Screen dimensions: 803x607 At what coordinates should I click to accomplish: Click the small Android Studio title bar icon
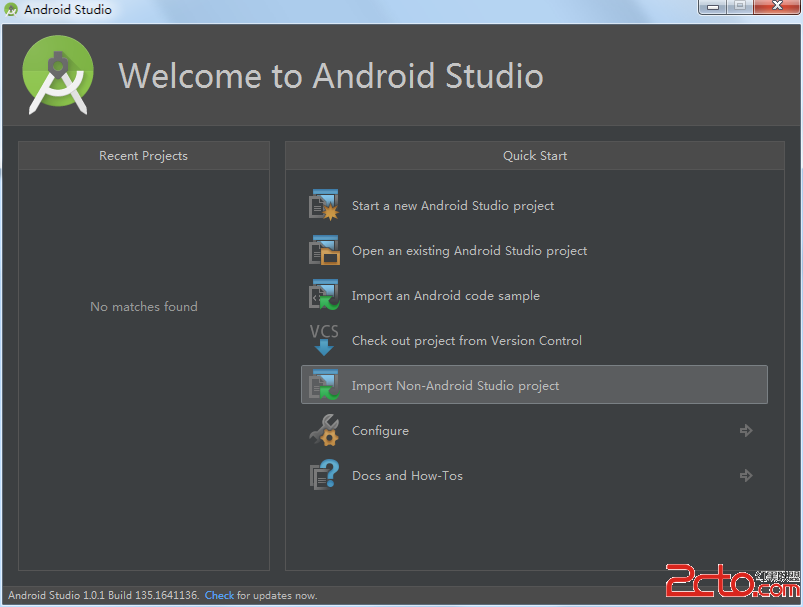(x=10, y=9)
